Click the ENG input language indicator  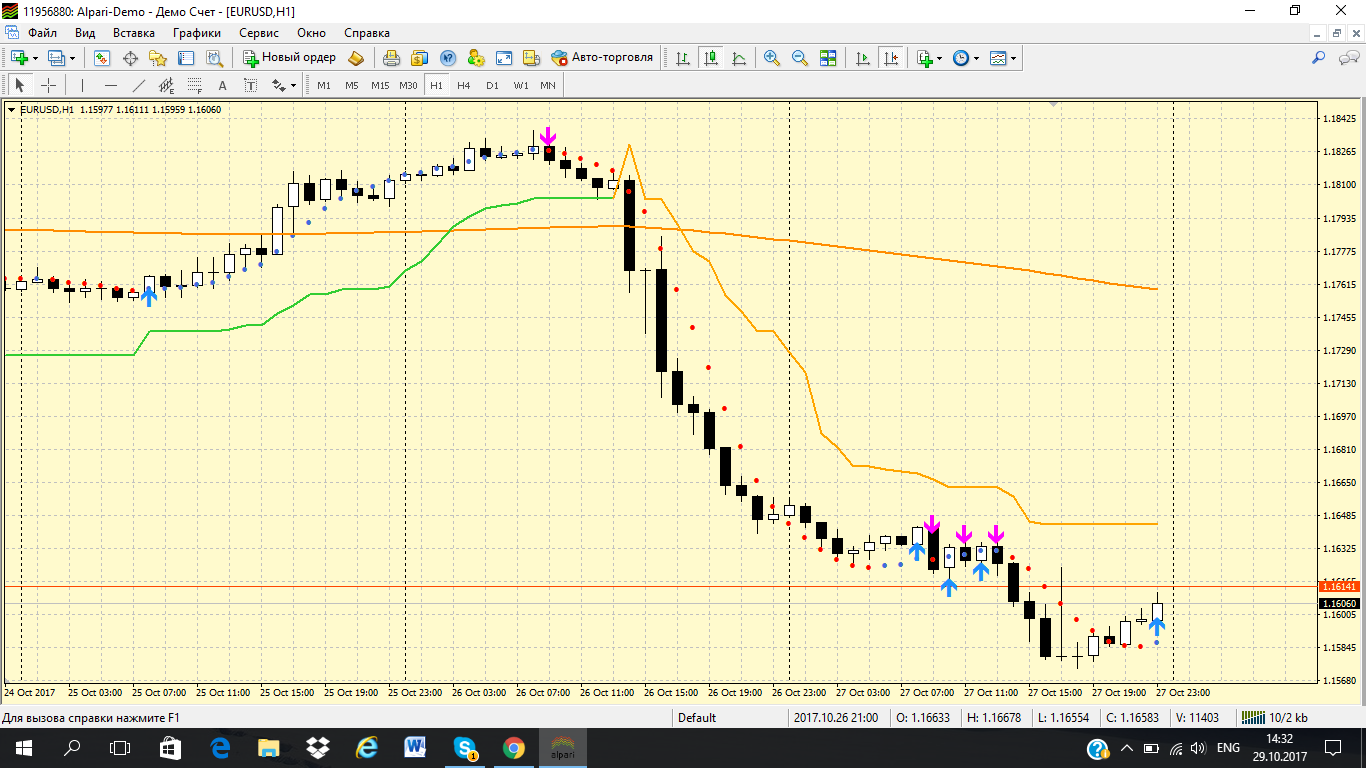(x=1228, y=748)
